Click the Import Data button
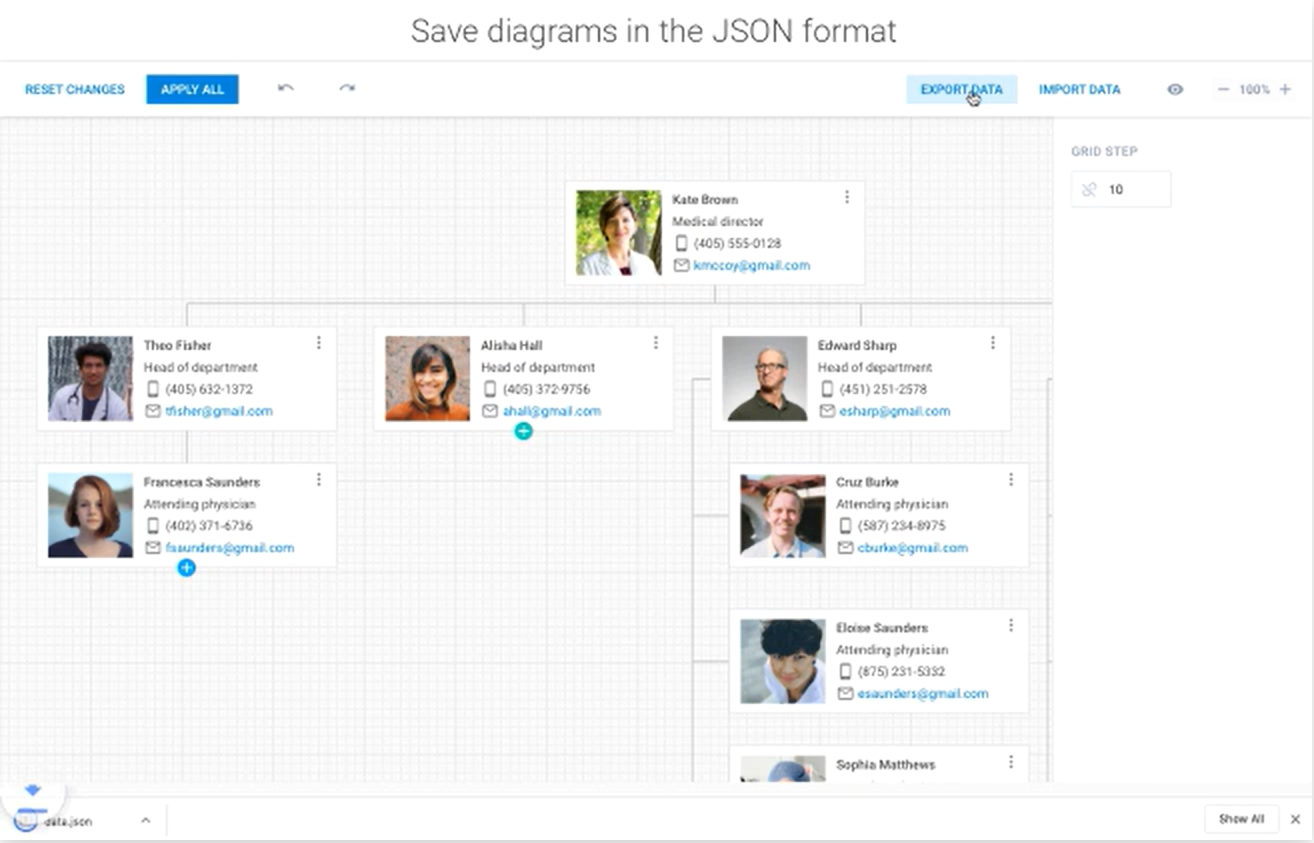1314x843 pixels. [x=1079, y=89]
